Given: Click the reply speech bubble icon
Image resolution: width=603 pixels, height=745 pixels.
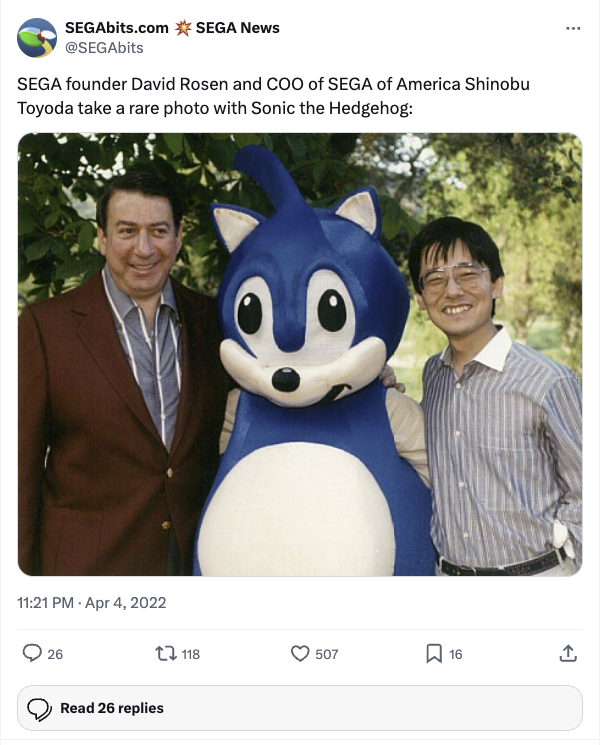Looking at the screenshot, I should (32, 654).
